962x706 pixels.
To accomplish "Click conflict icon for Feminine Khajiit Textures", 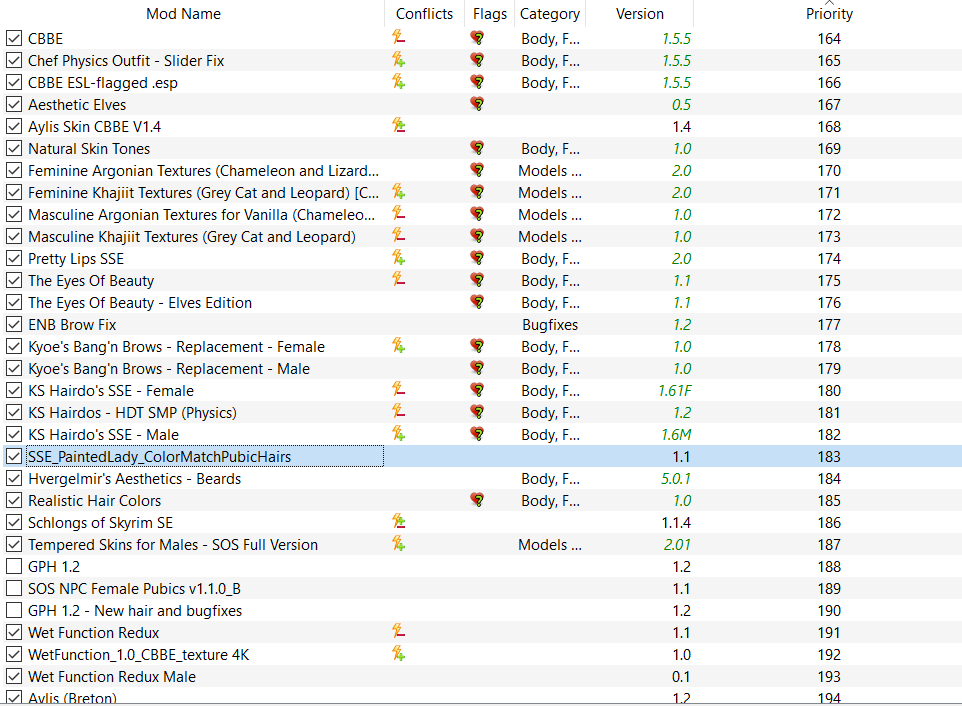I will pyautogui.click(x=398, y=192).
